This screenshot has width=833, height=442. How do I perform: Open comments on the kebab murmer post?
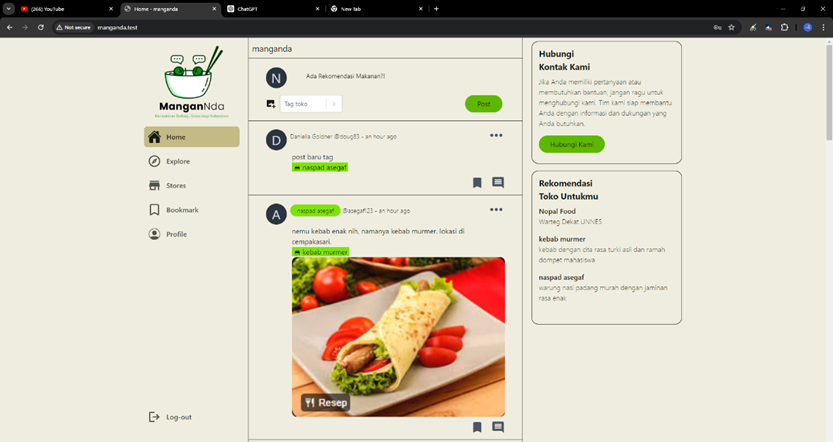(498, 427)
